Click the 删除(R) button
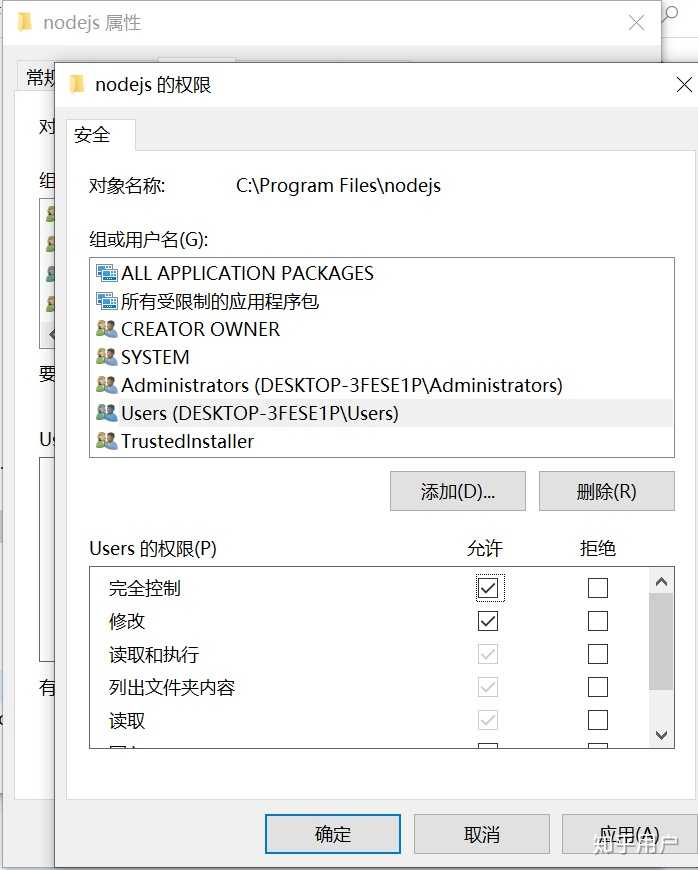Screen dimensions: 698x870 (x=606, y=491)
